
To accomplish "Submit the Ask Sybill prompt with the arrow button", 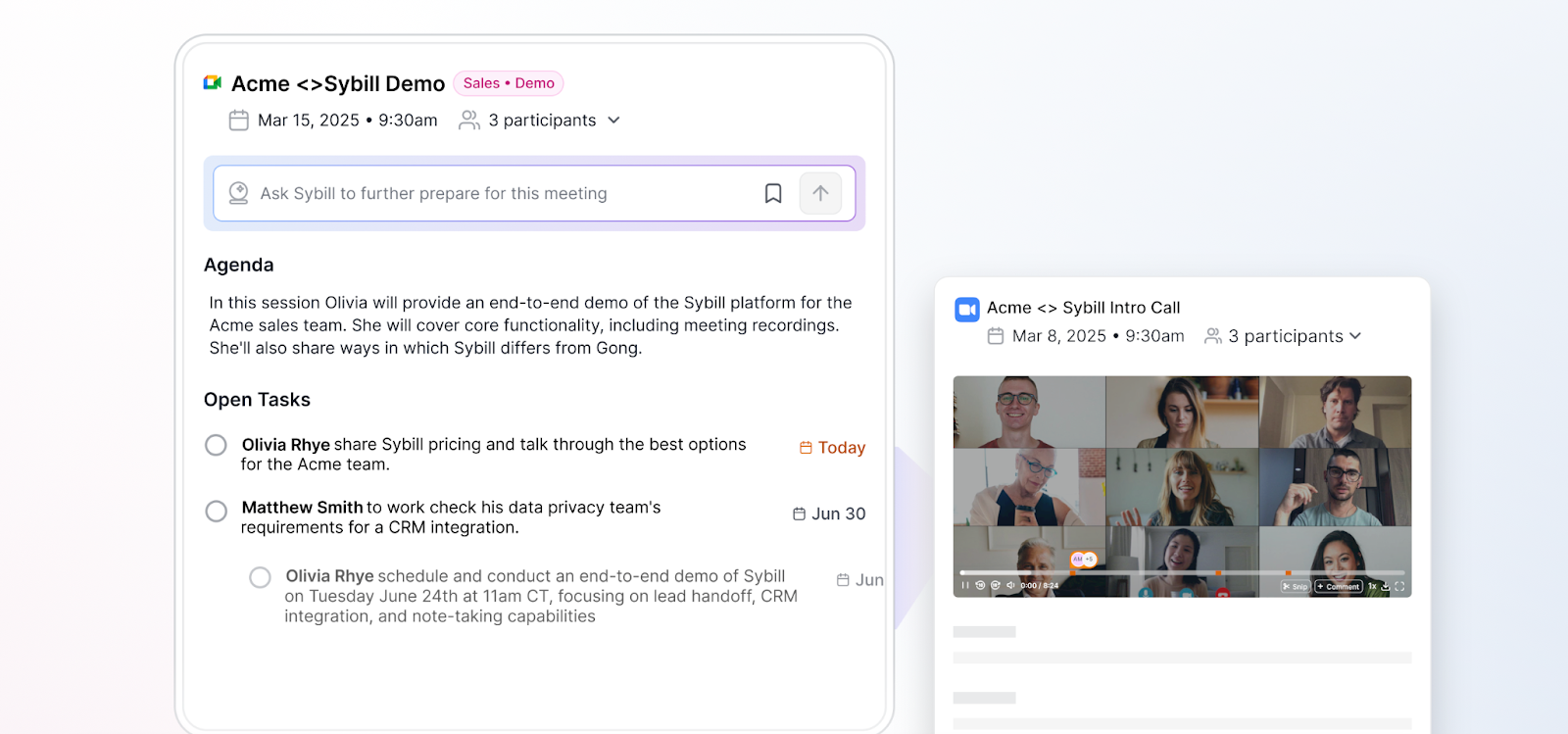I will click(820, 193).
